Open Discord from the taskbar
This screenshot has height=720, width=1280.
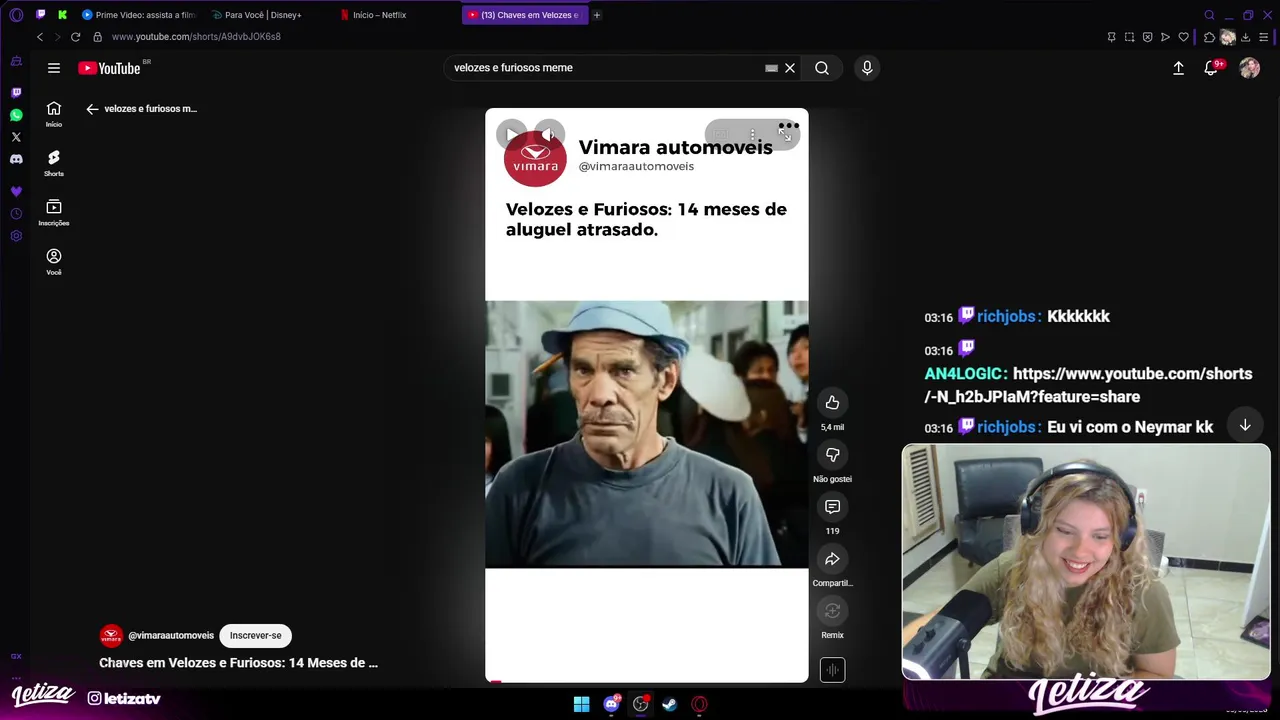(611, 704)
